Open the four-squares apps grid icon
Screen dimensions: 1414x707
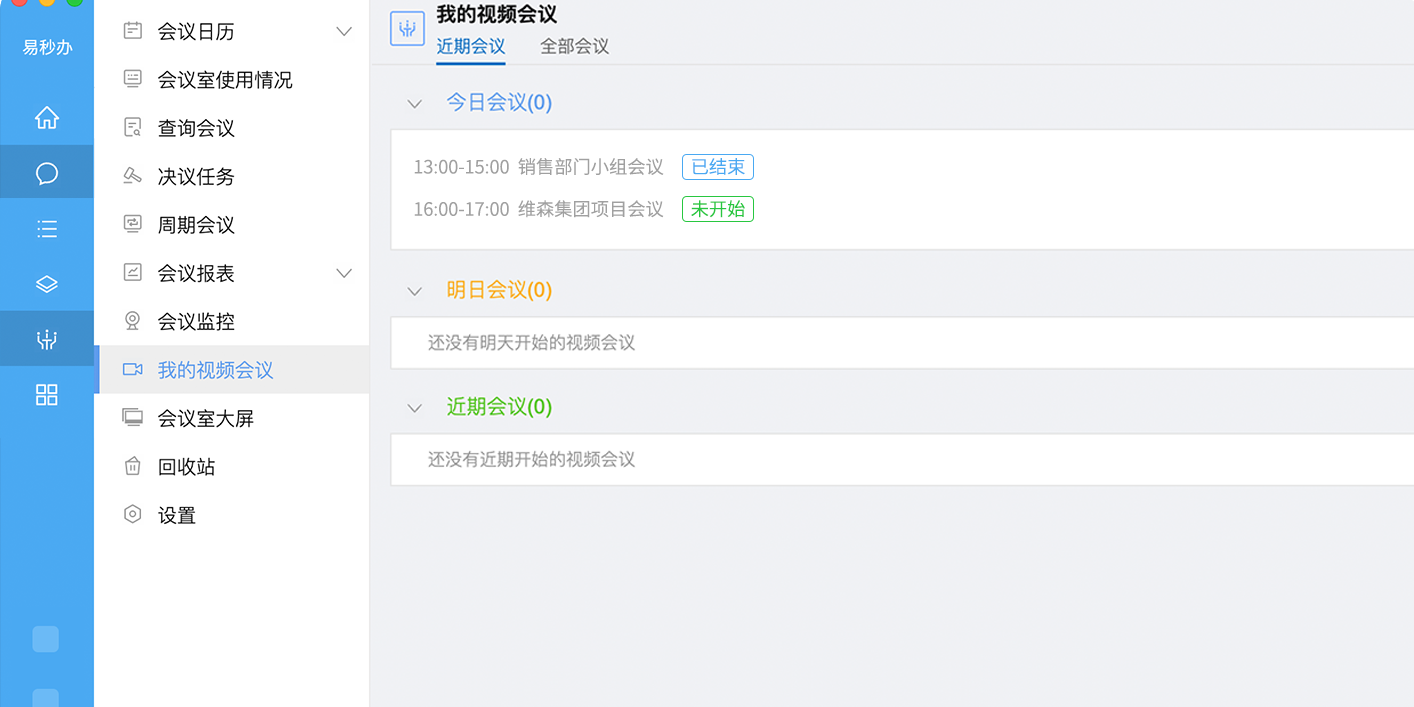[x=47, y=394]
